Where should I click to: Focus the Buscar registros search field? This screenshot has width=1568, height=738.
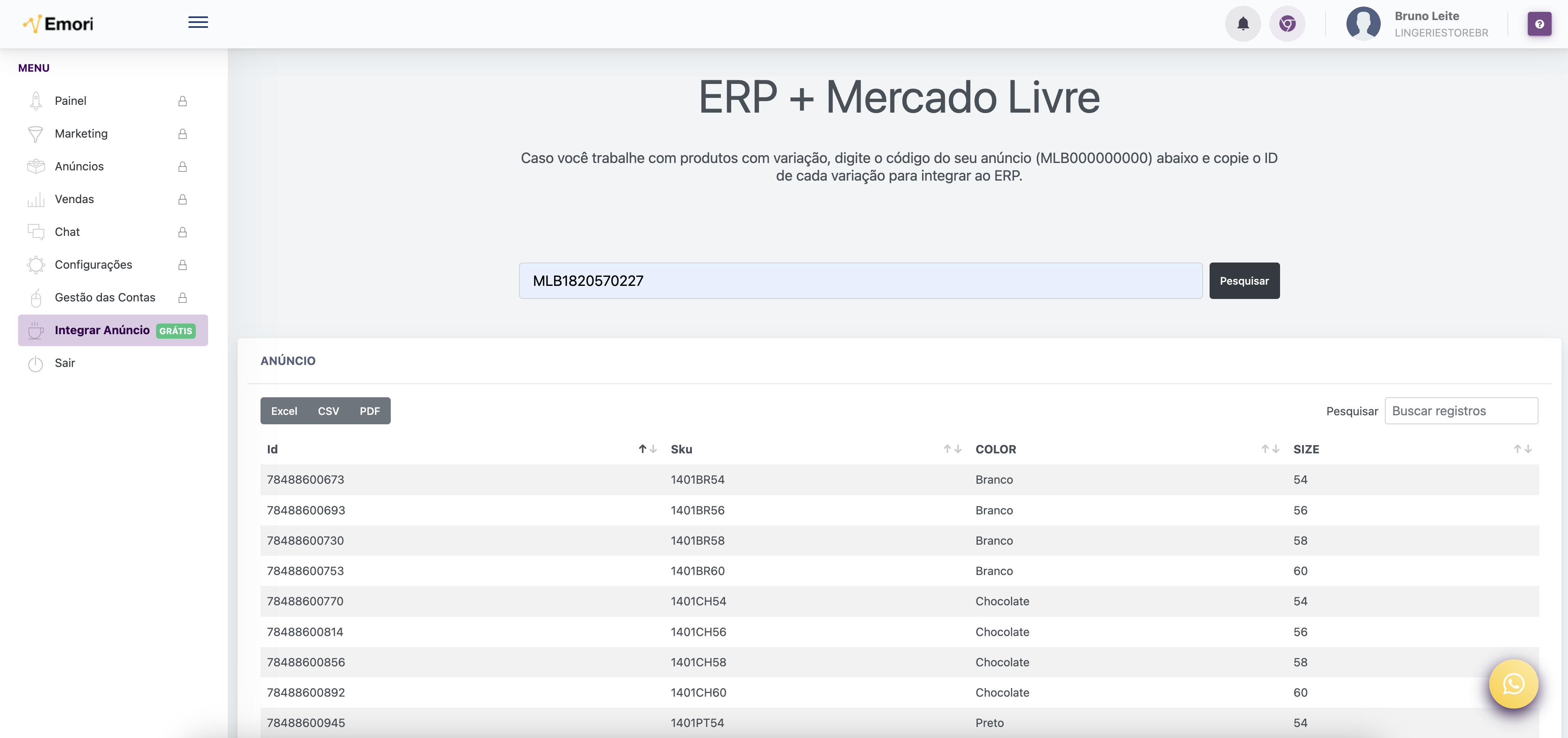pyautogui.click(x=1461, y=411)
